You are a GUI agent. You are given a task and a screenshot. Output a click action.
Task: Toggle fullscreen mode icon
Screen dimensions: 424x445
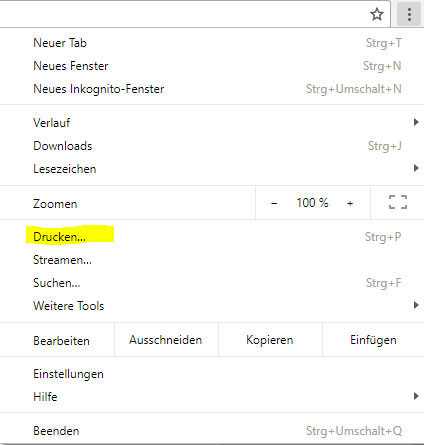[398, 202]
